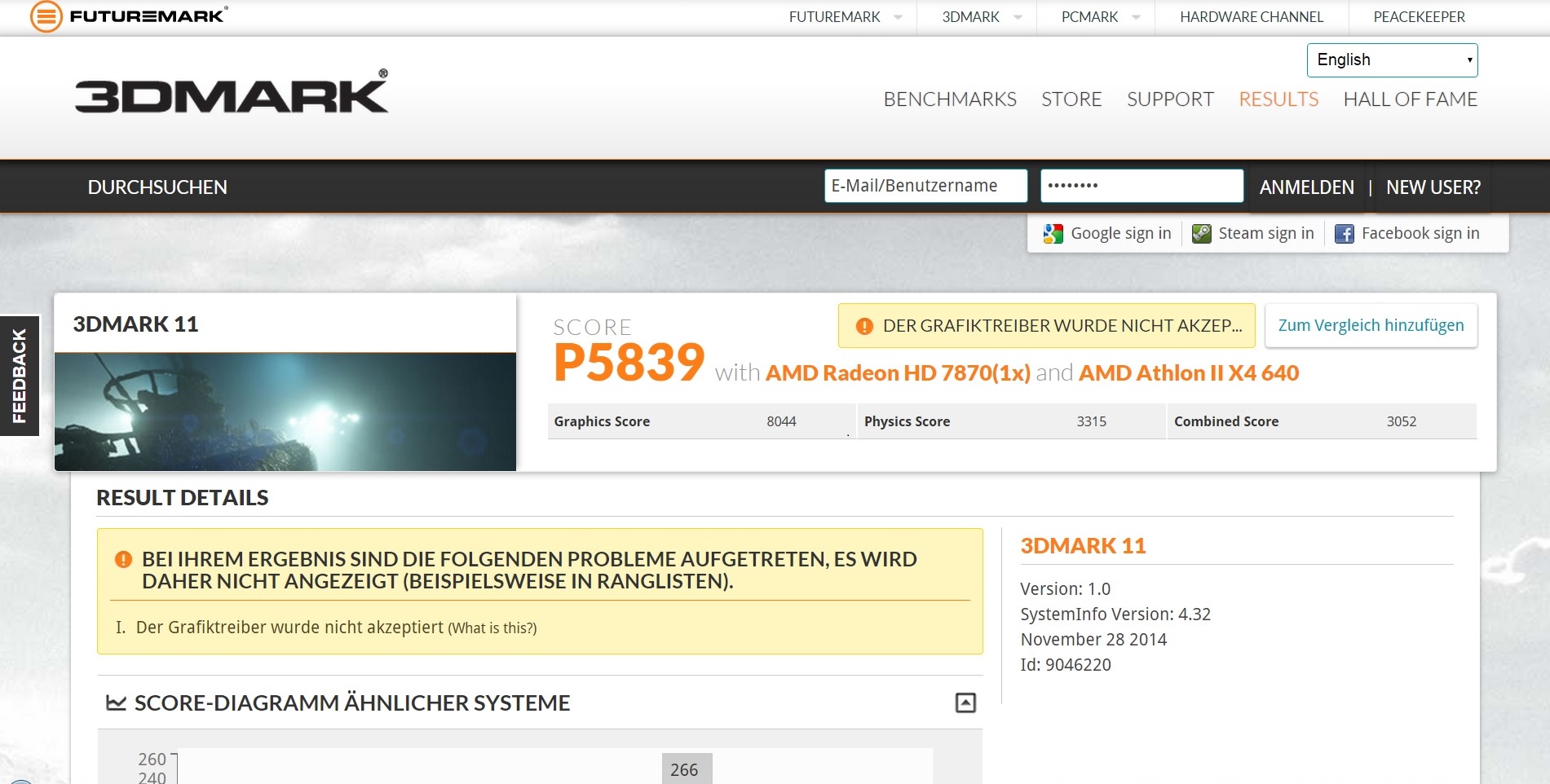Click the RESULT DETAILS heading
Viewport: 1550px width, 784px height.
pyautogui.click(x=183, y=498)
